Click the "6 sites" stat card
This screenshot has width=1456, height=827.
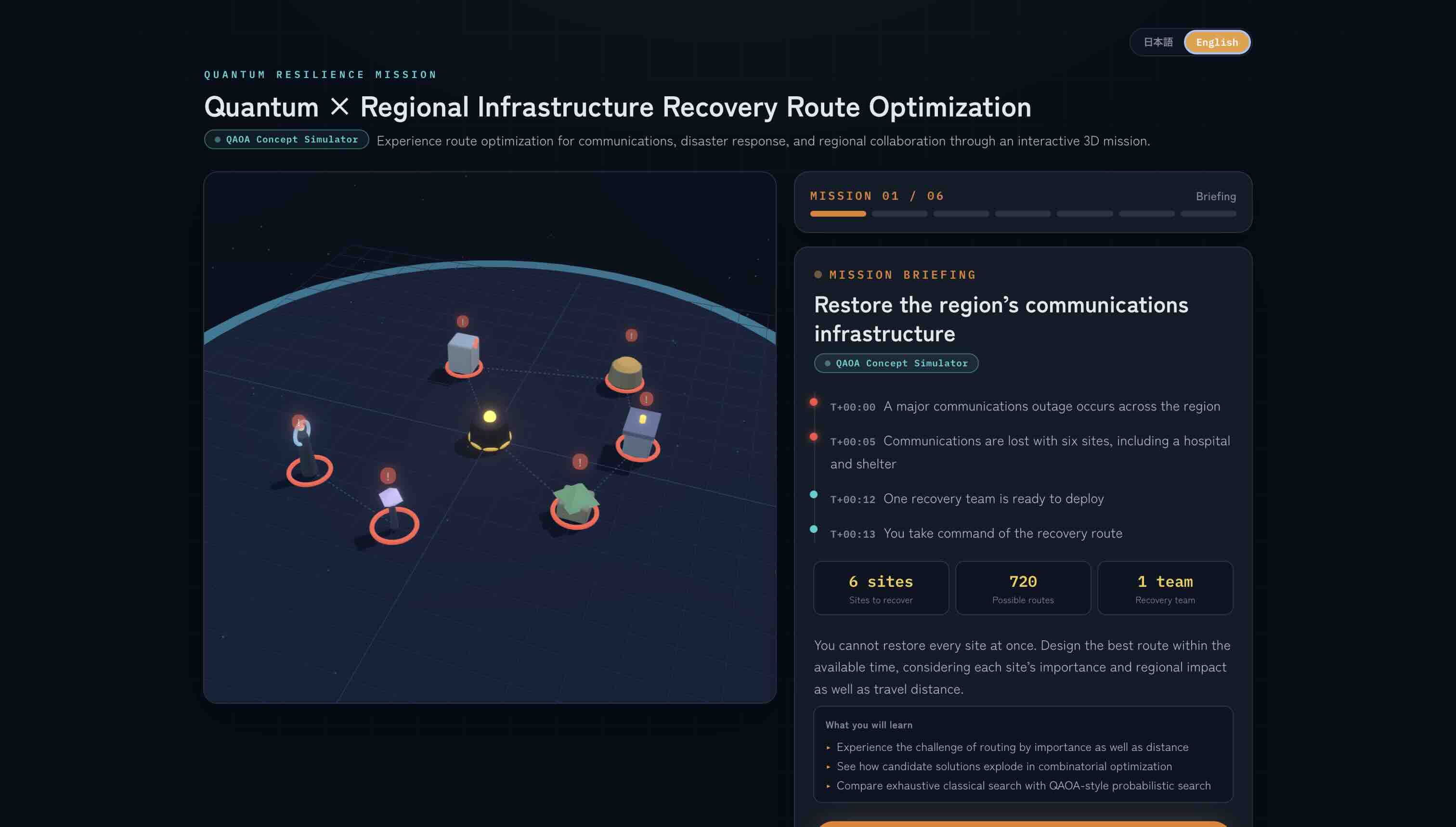point(881,588)
